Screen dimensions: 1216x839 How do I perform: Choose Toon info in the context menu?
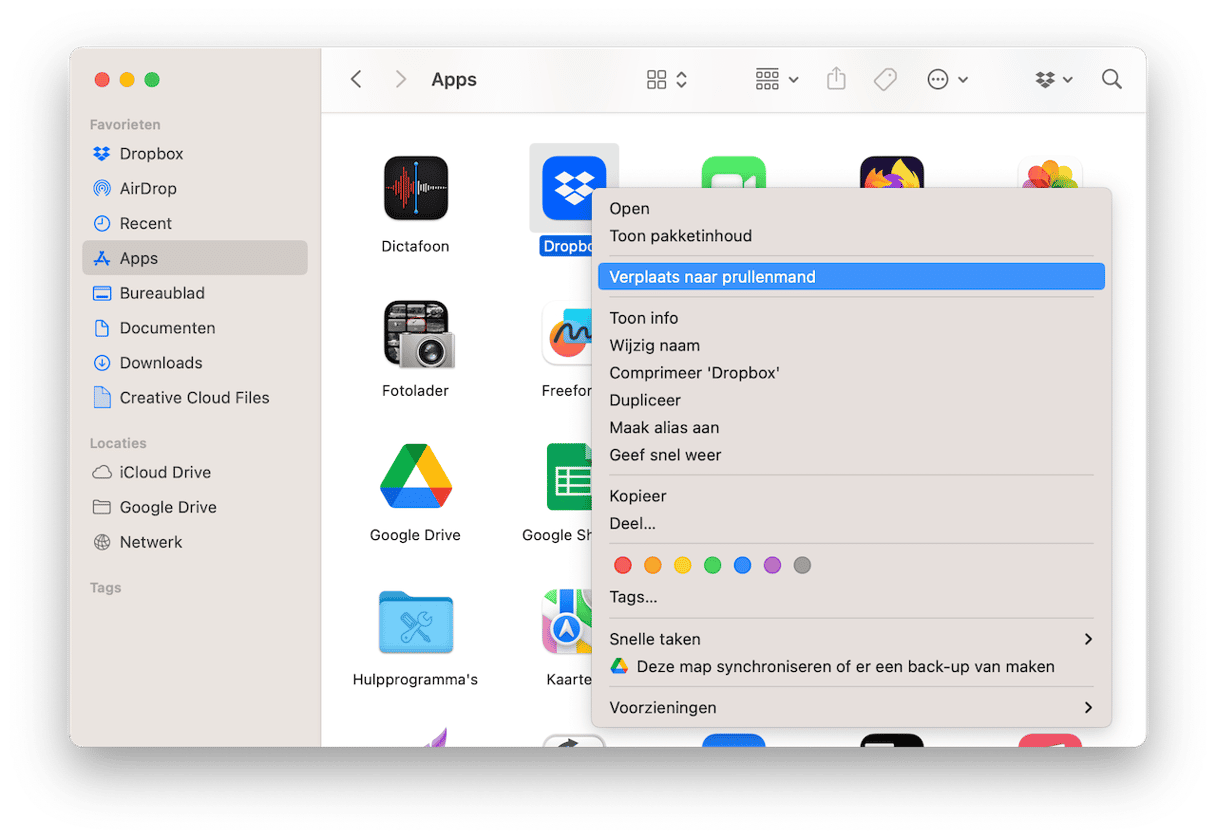(851, 318)
